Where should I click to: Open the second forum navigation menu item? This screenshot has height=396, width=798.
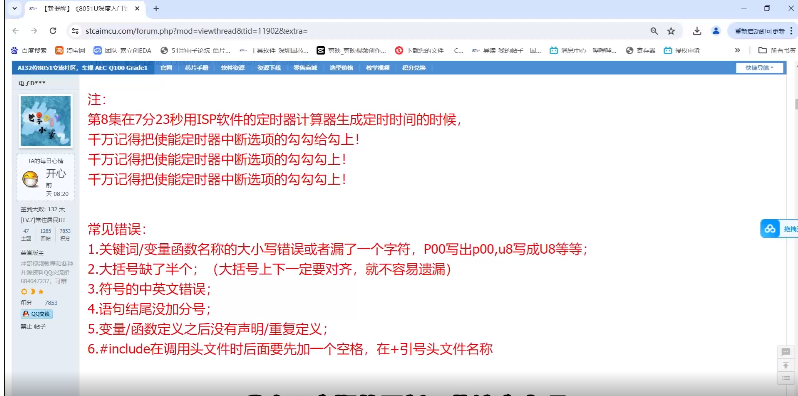195,67
